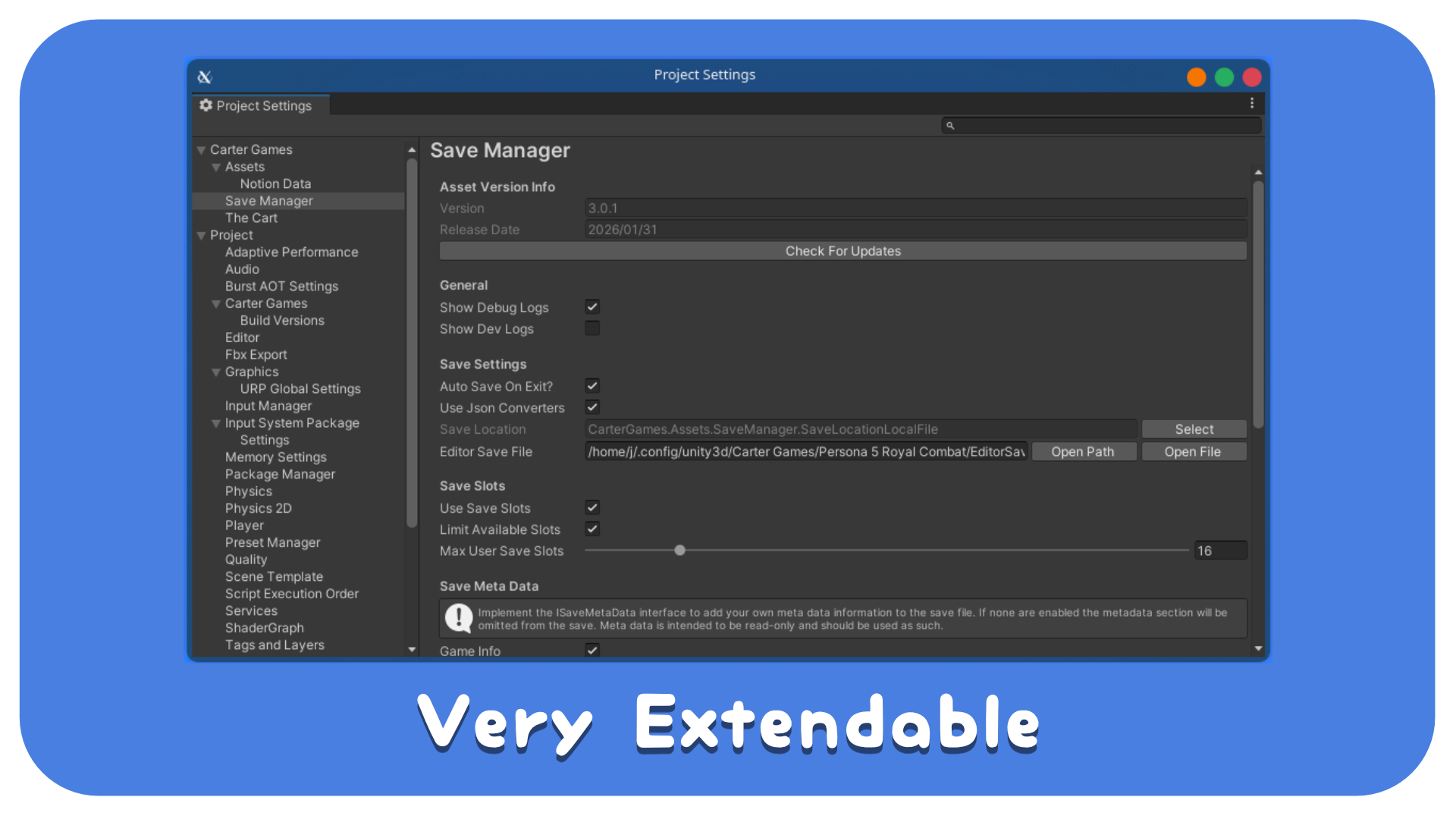Click the gear icon on Project Settings tab
Image resolution: width=1456 pixels, height=819 pixels.
(206, 105)
